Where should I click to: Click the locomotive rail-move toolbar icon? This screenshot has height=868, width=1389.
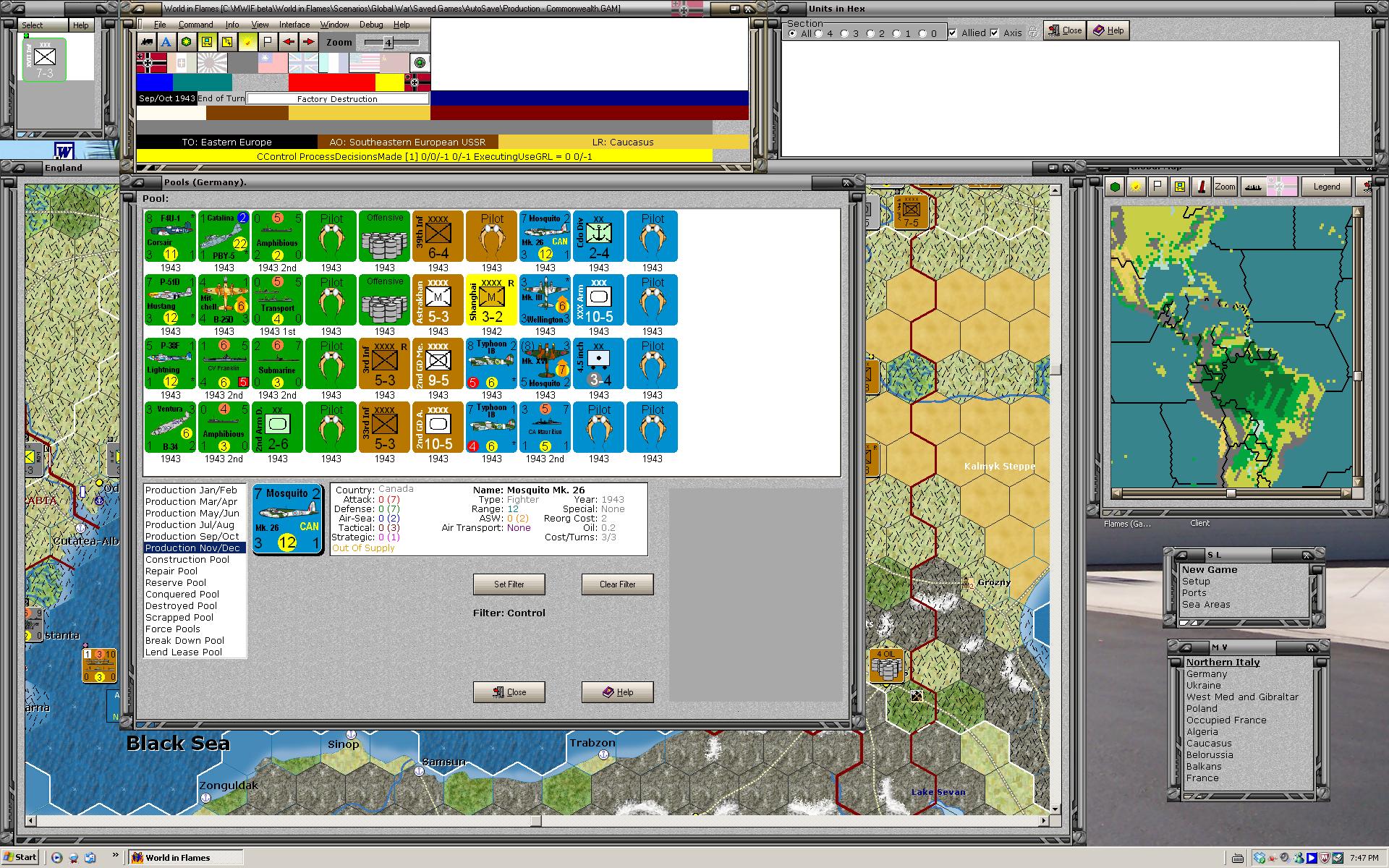point(147,42)
